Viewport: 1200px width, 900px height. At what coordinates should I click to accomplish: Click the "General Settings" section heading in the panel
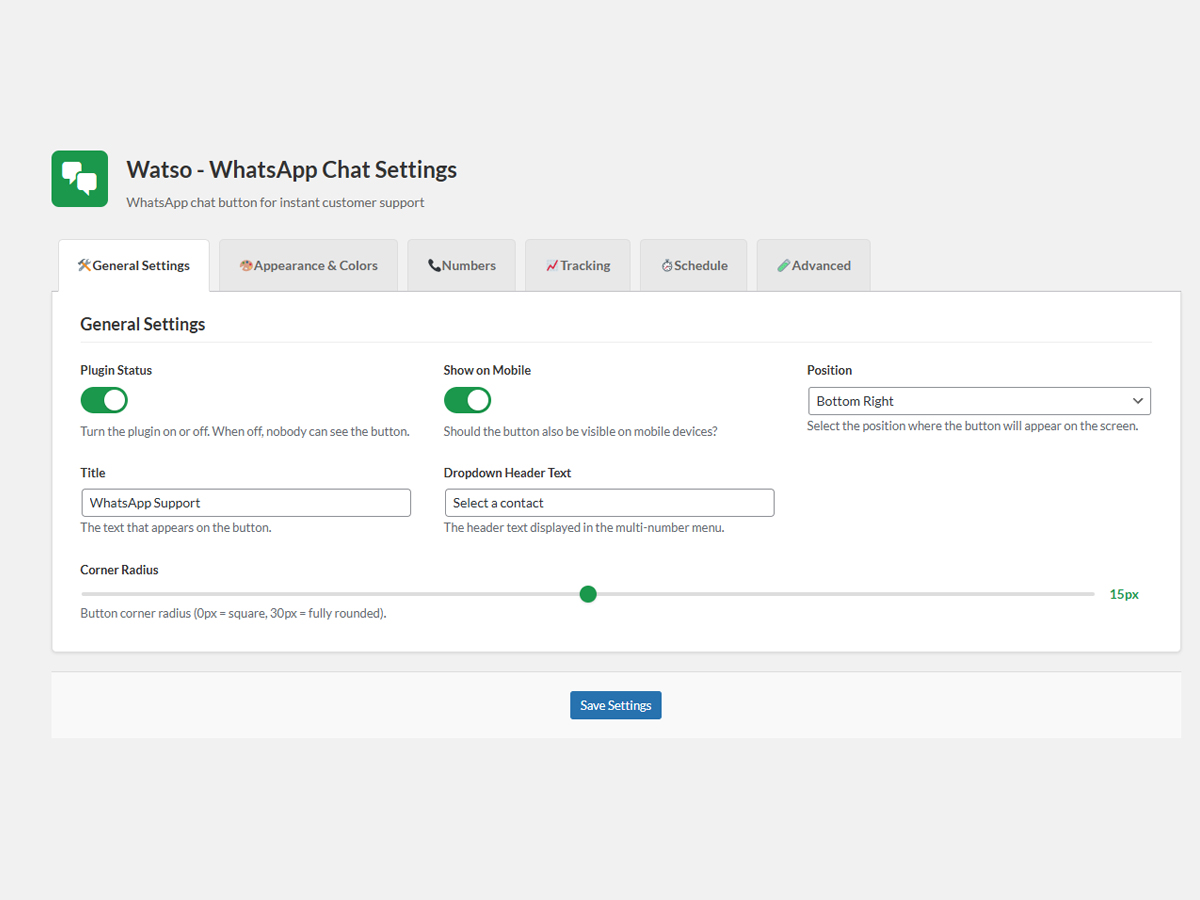coord(143,324)
